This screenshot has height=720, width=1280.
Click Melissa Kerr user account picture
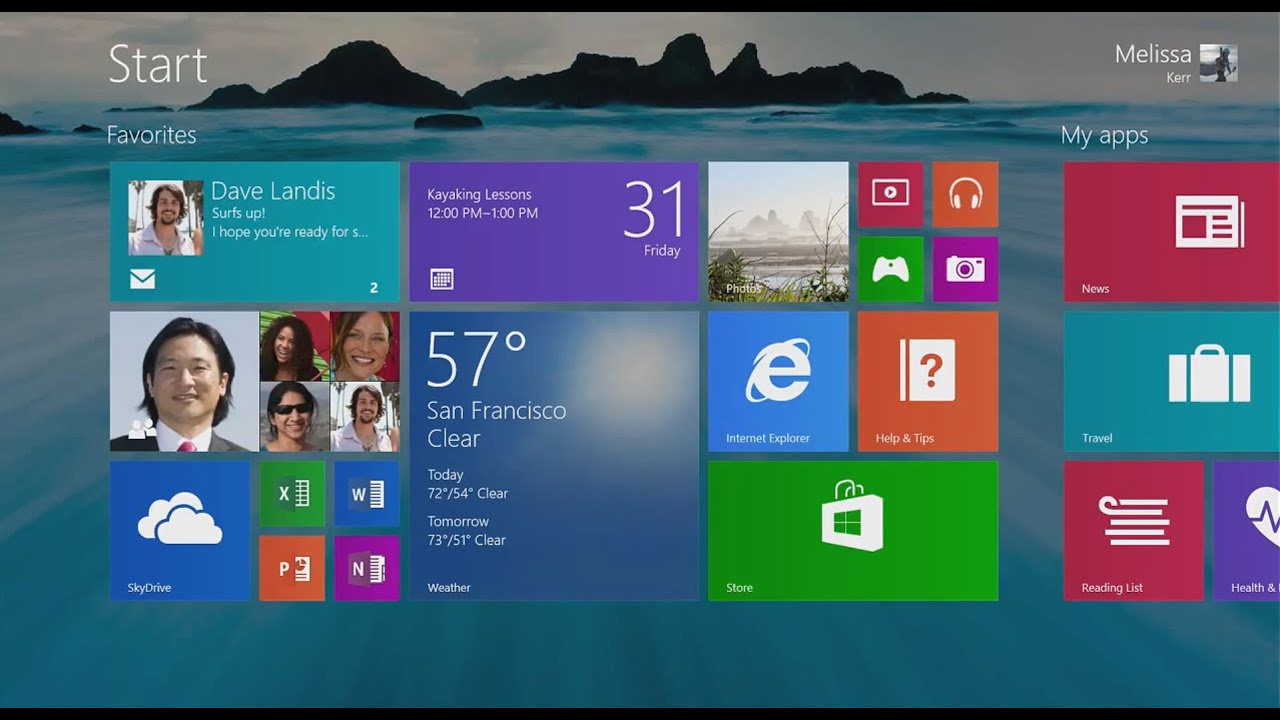pyautogui.click(x=1218, y=63)
